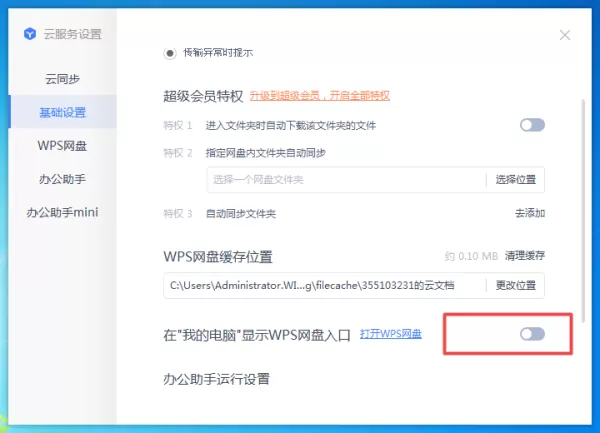Click the 指定网盘内文件夹自动同步 label
The image size is (600, 433).
[266, 153]
